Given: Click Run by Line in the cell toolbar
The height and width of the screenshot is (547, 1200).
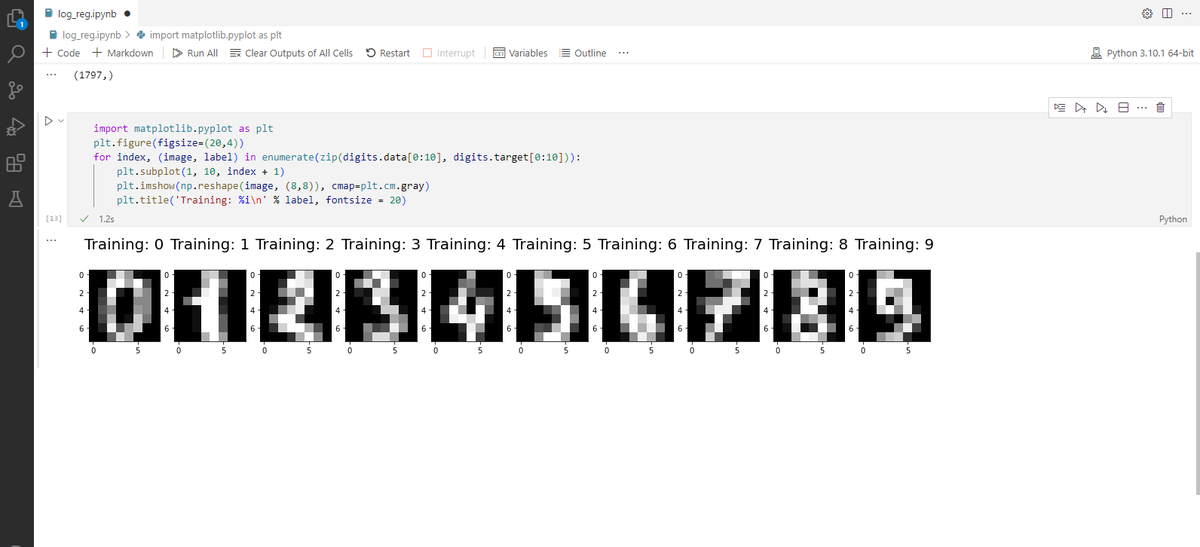Looking at the screenshot, I should click(x=1060, y=107).
